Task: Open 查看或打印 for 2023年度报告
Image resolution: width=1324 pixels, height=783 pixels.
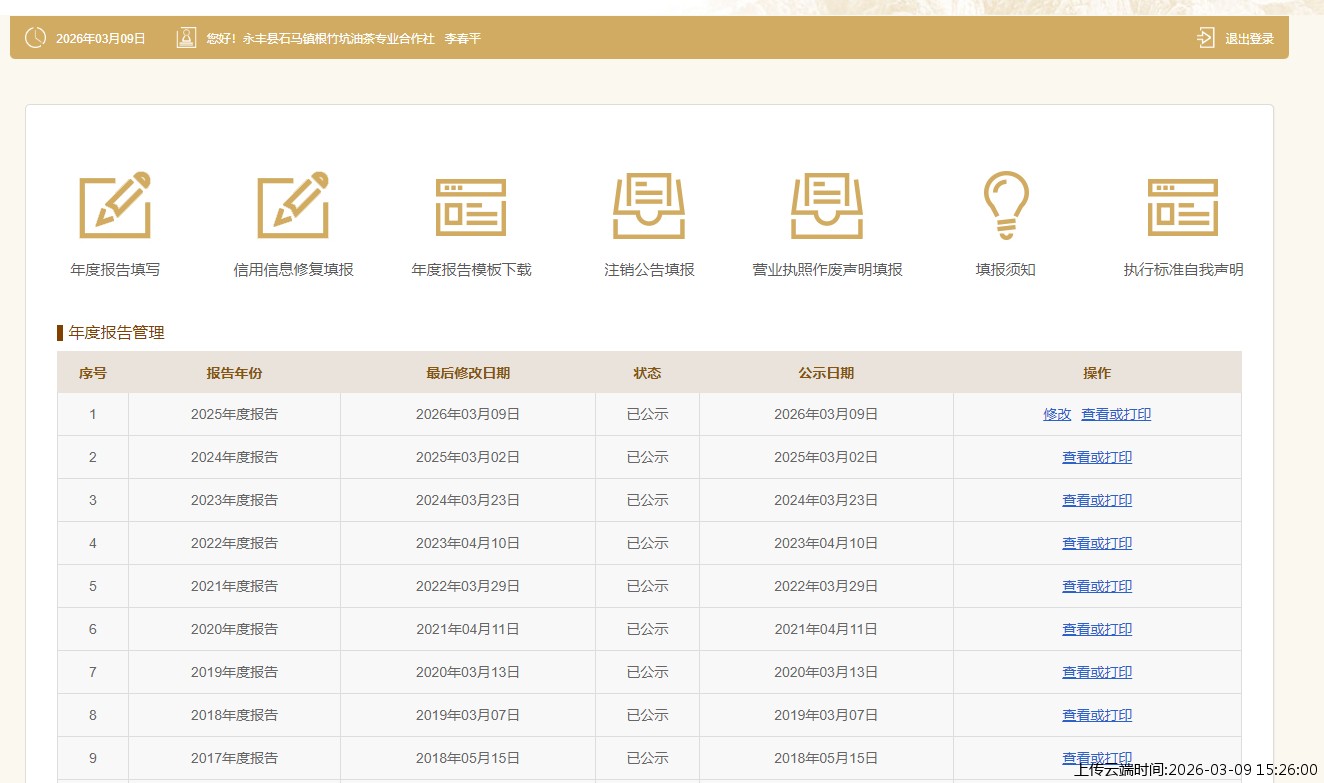Action: pos(1097,500)
